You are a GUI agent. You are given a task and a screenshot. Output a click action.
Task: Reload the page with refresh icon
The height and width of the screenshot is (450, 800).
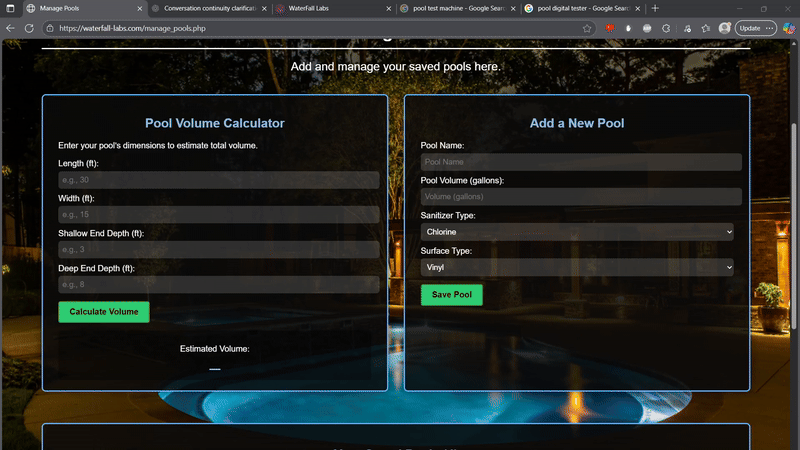[x=29, y=28]
